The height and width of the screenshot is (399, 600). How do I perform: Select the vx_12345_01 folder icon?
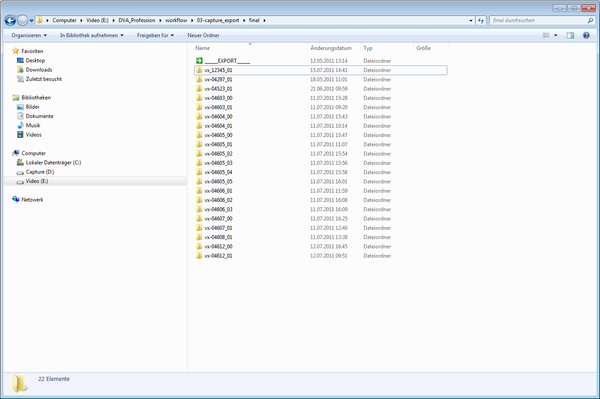[x=199, y=70]
